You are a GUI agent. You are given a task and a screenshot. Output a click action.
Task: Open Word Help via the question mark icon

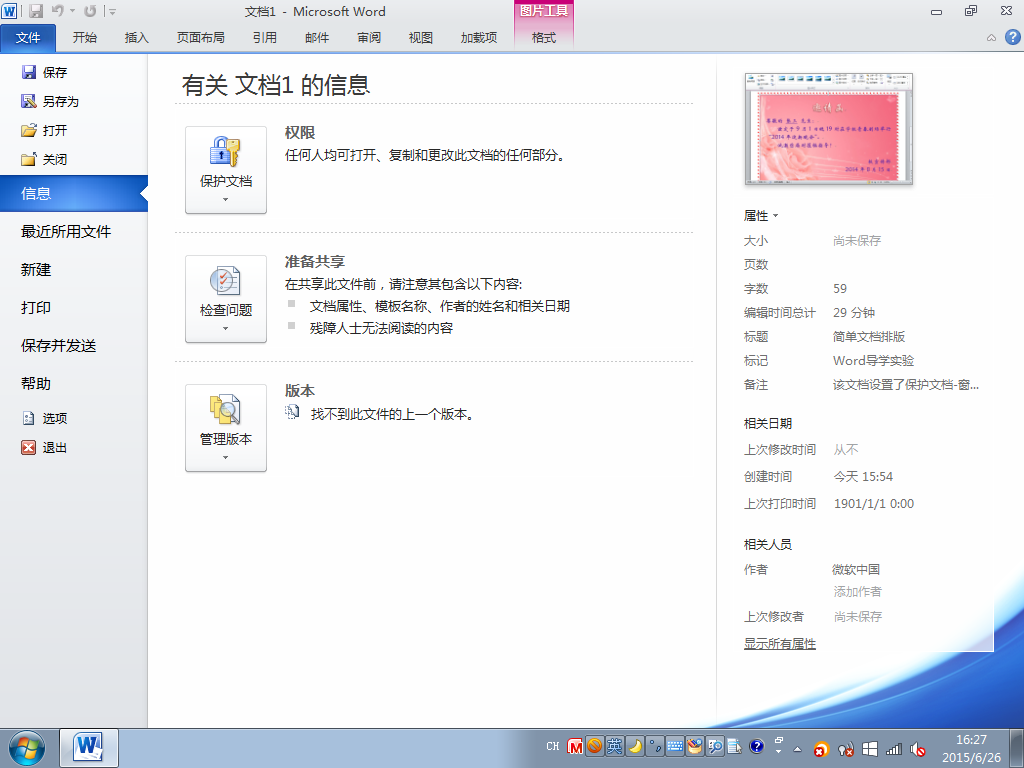click(1012, 37)
